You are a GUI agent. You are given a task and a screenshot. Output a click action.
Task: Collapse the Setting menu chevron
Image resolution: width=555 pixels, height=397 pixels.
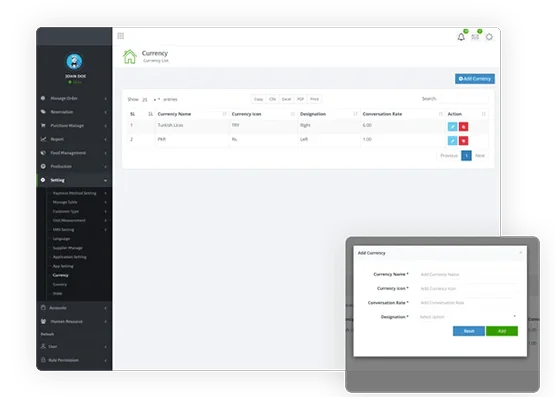pos(105,180)
